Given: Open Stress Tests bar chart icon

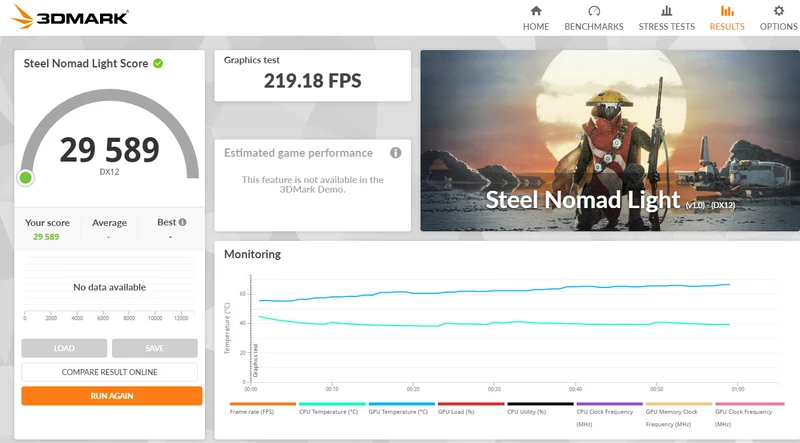Looking at the screenshot, I should coord(666,11).
